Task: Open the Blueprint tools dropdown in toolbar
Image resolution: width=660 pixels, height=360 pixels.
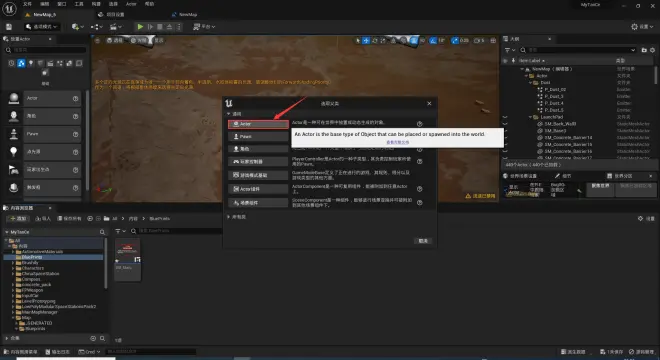Action: pyautogui.click(x=96, y=27)
